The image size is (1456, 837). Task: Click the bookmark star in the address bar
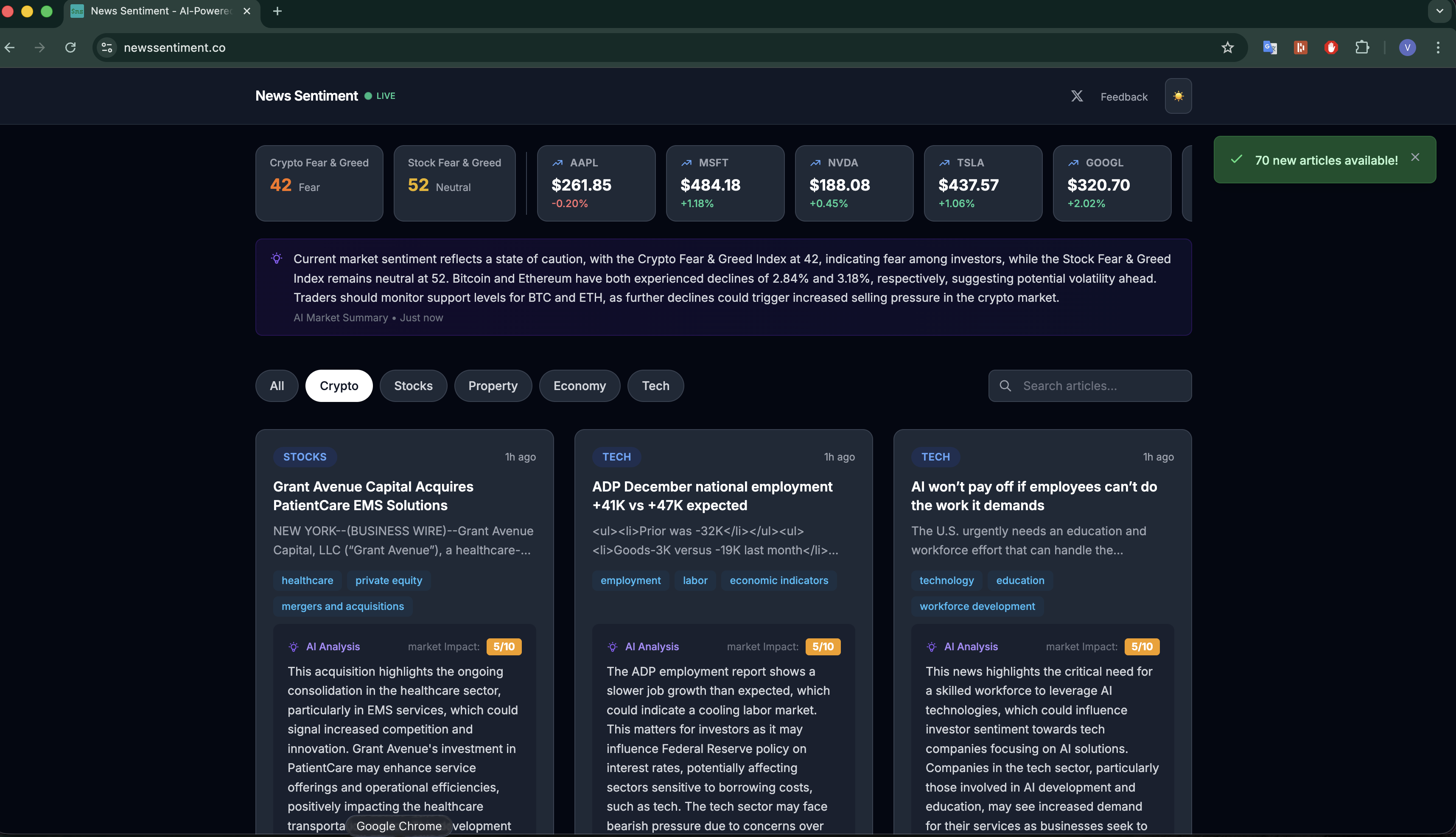point(1228,48)
